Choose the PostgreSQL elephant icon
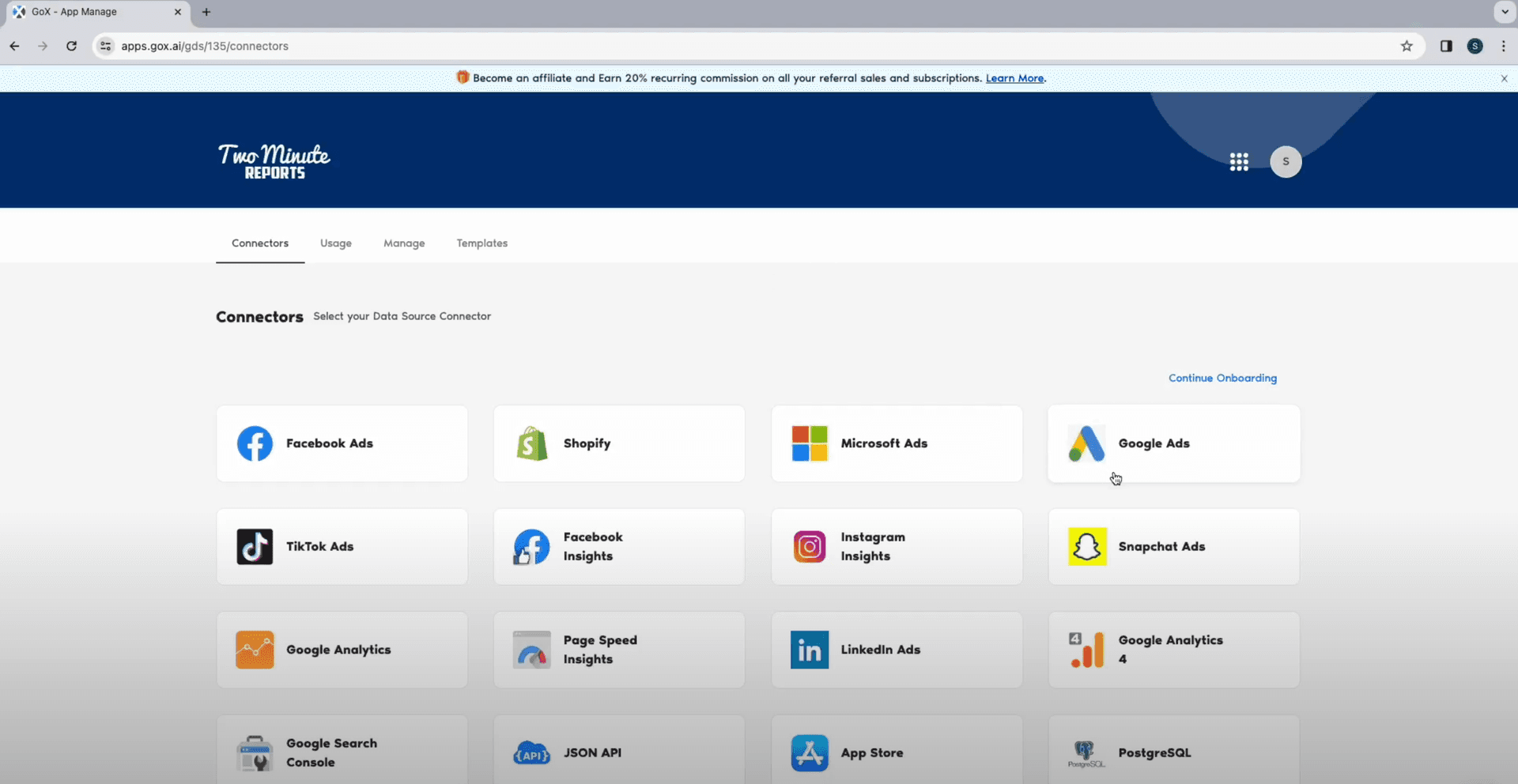This screenshot has height=784, width=1518. point(1086,753)
